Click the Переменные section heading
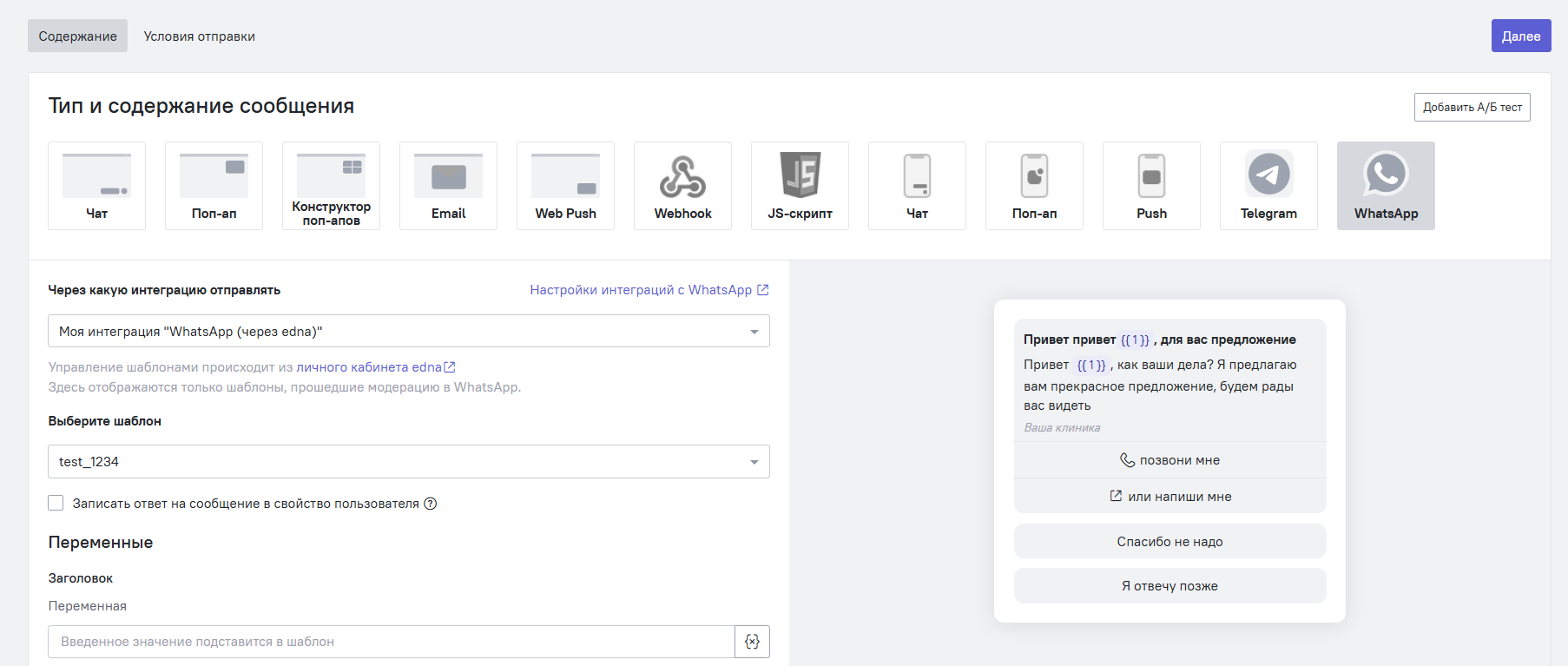Screen dimensions: 1568x666 click(x=101, y=543)
